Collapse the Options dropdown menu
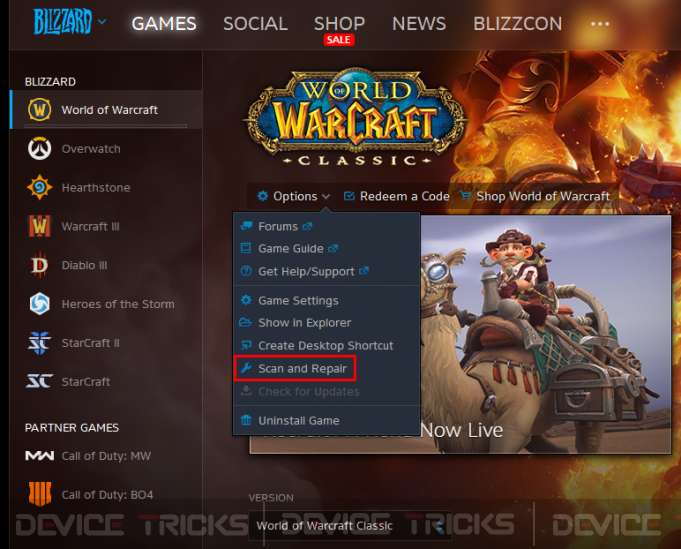Image resolution: width=681 pixels, height=549 pixels. point(293,196)
